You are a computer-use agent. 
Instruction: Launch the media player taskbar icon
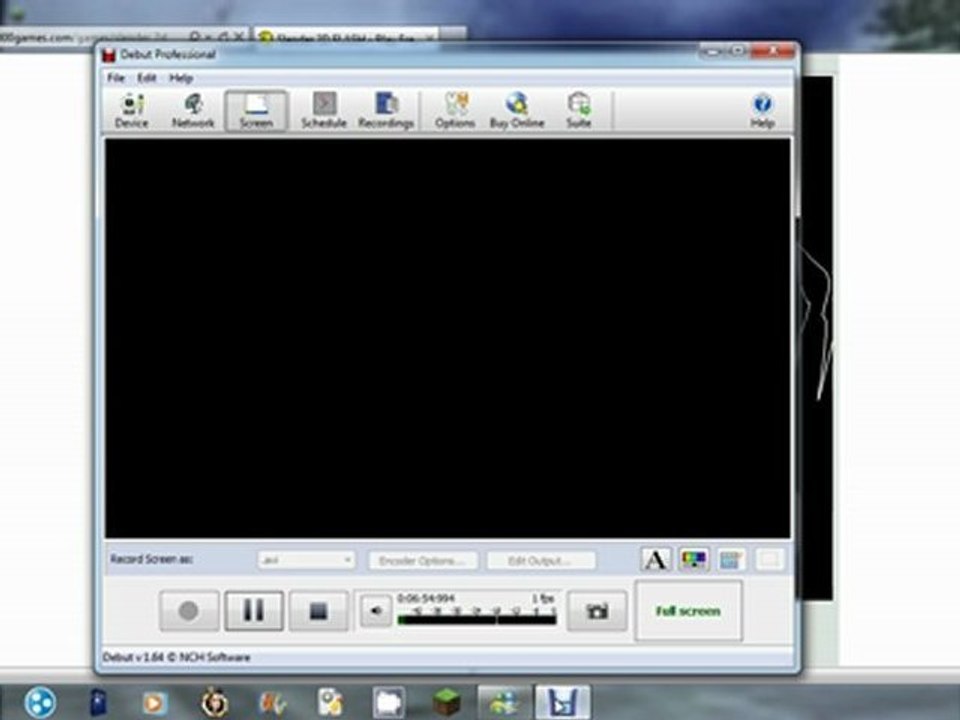tap(154, 703)
